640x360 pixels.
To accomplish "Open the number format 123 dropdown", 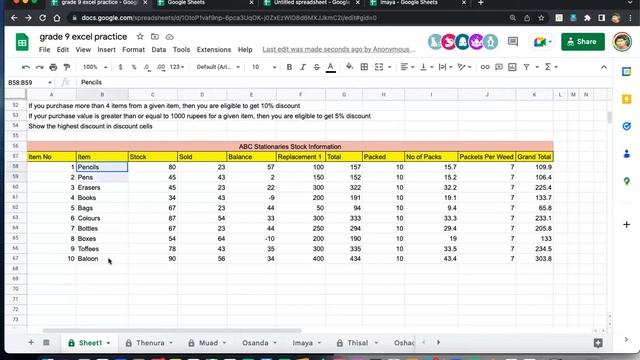I will [x=177, y=67].
